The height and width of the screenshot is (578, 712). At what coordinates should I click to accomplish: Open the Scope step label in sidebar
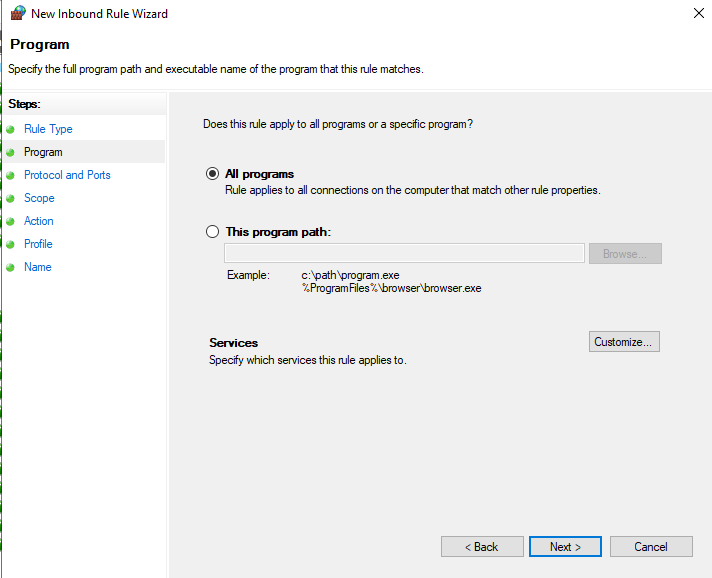(39, 198)
